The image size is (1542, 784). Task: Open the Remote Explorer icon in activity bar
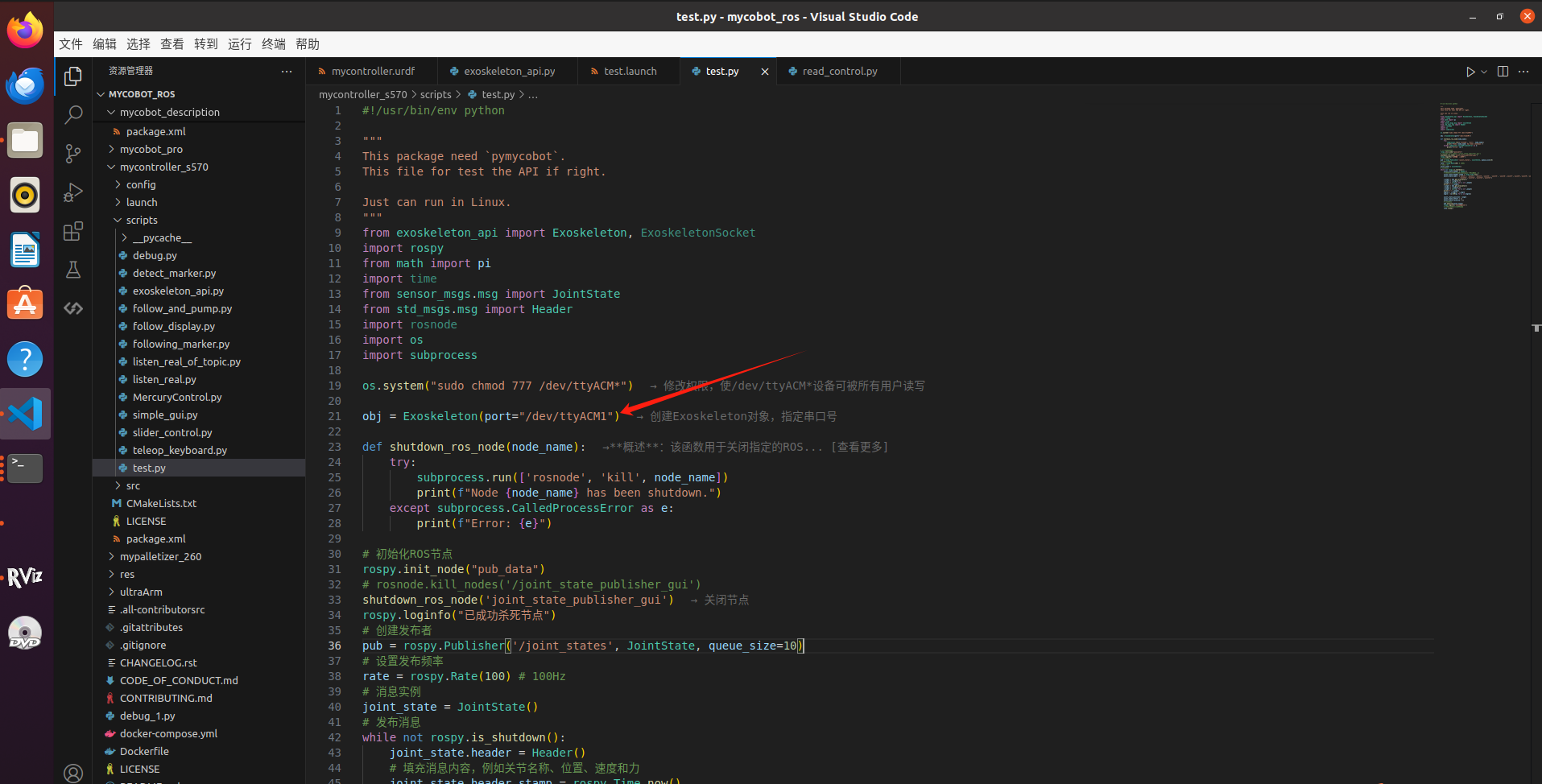[x=73, y=308]
